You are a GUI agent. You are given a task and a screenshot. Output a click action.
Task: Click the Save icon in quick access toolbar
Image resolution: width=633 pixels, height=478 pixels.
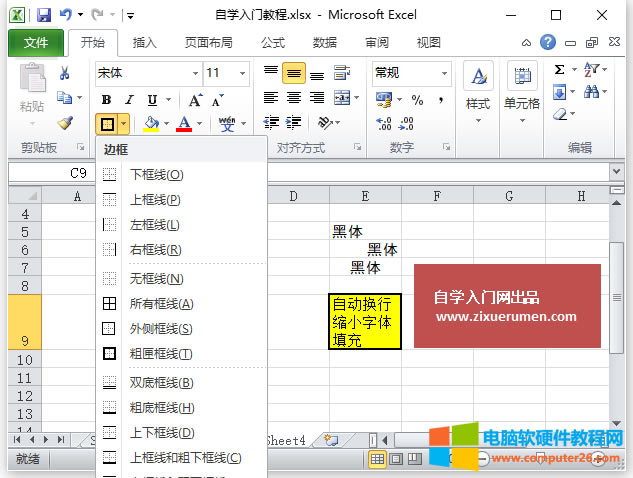[44, 15]
